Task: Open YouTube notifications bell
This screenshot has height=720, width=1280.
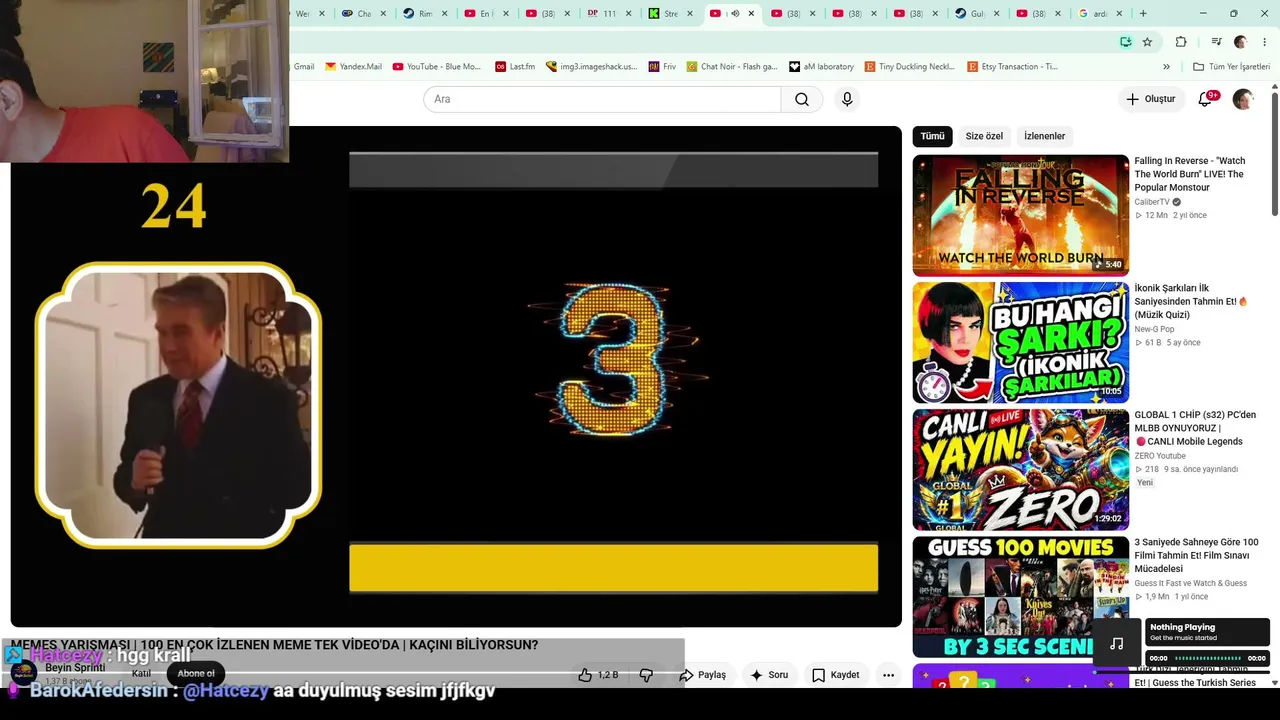Action: coord(1205,99)
